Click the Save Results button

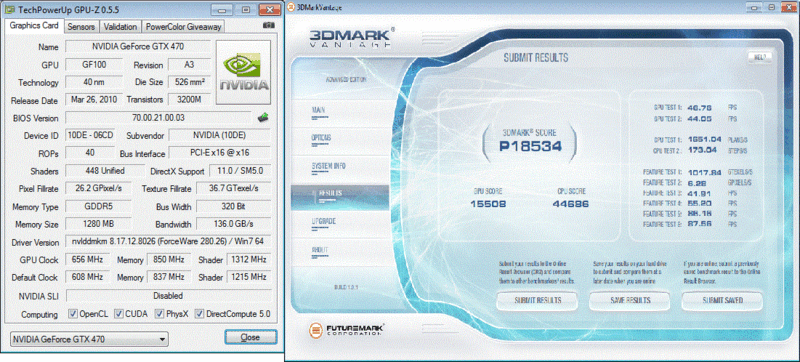tap(630, 300)
